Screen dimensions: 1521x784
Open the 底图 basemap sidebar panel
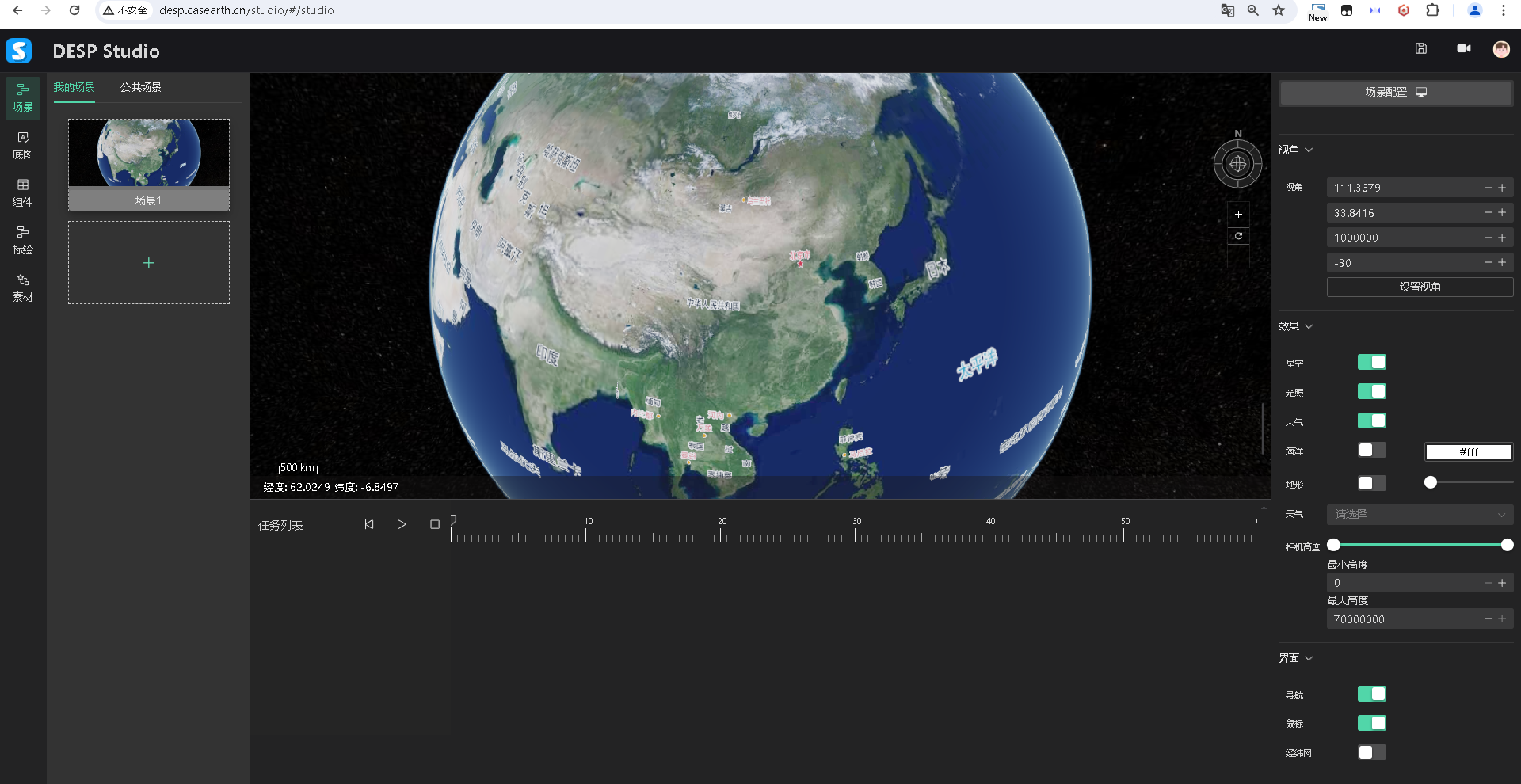tap(23, 145)
